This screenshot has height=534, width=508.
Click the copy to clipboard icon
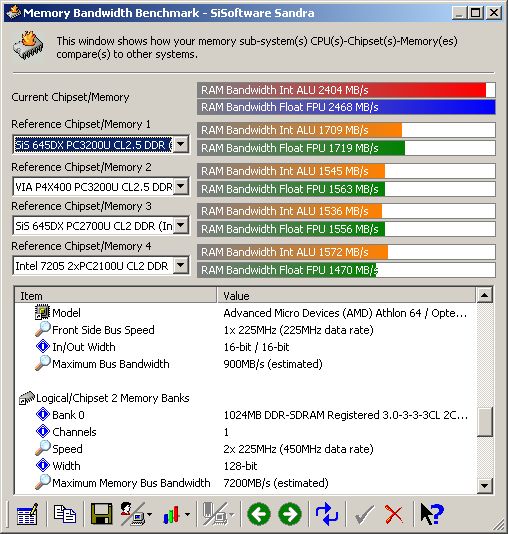[64, 514]
